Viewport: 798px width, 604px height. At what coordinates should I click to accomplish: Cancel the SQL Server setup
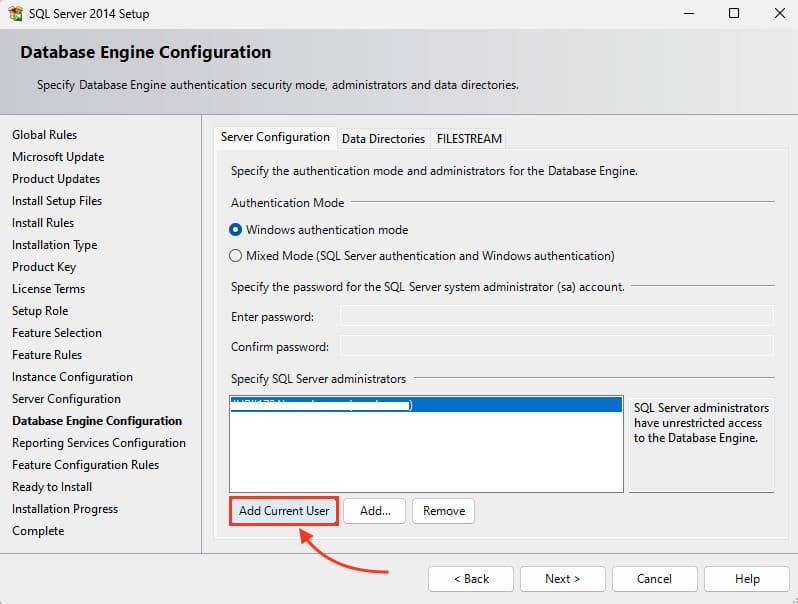point(654,578)
